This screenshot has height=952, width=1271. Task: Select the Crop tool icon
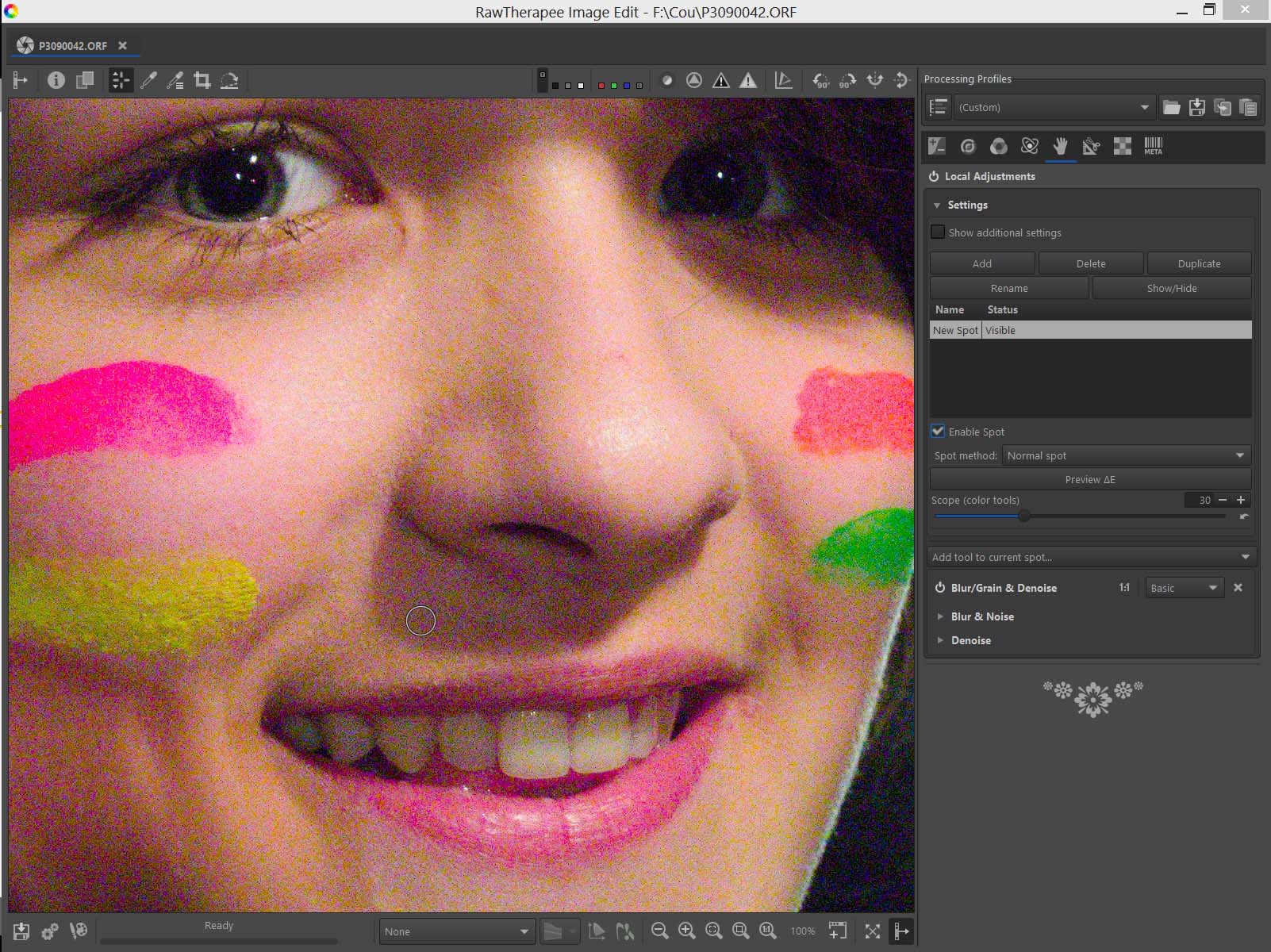[202, 80]
